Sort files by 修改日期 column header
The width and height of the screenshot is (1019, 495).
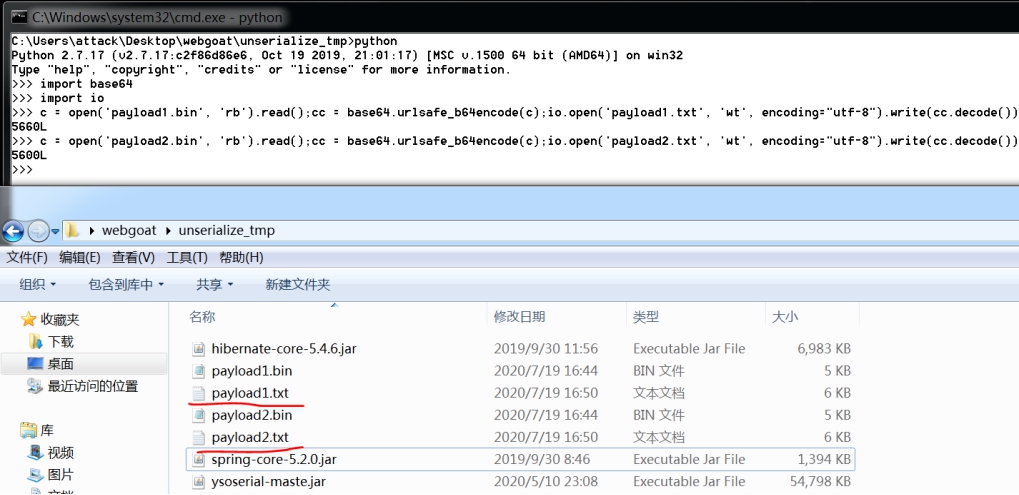pos(519,317)
